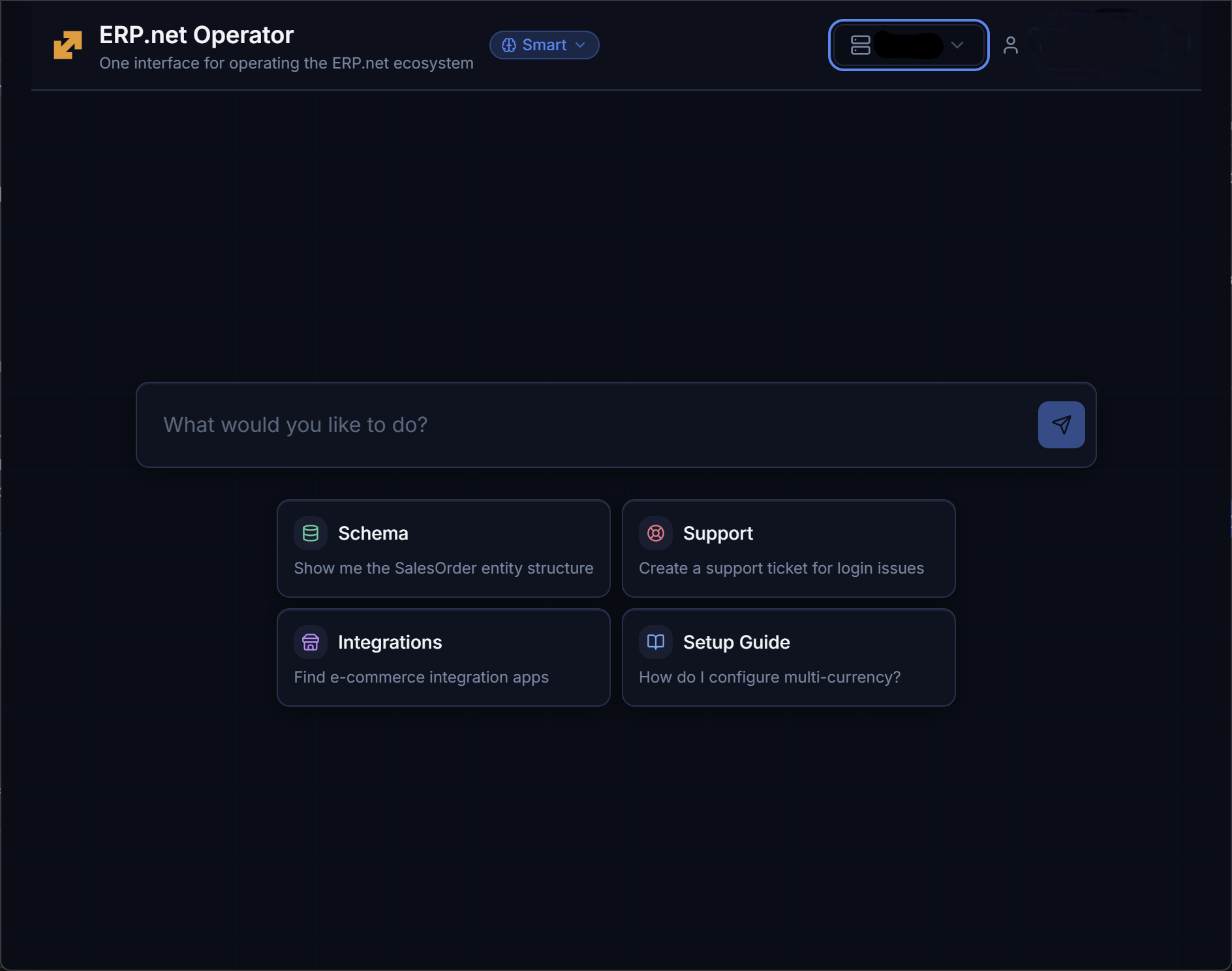Click 'One interface for operating the ERP.net ecosystem' subtitle
This screenshot has width=1232, height=971.
coord(286,63)
